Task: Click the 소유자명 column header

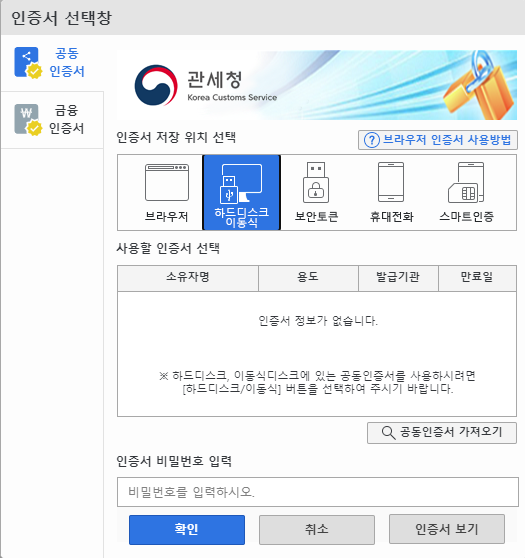Action: click(x=188, y=278)
